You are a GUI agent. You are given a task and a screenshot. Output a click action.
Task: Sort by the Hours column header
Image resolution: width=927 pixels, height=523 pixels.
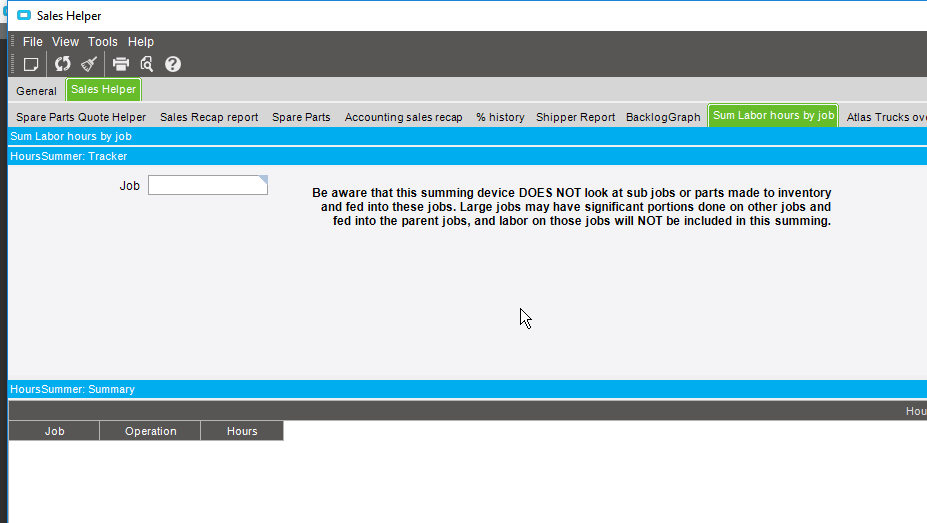pos(242,431)
